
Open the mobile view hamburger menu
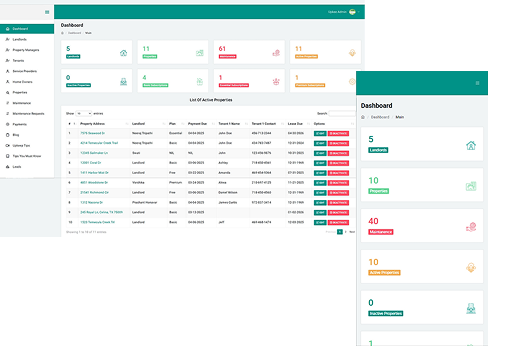tap(477, 83)
